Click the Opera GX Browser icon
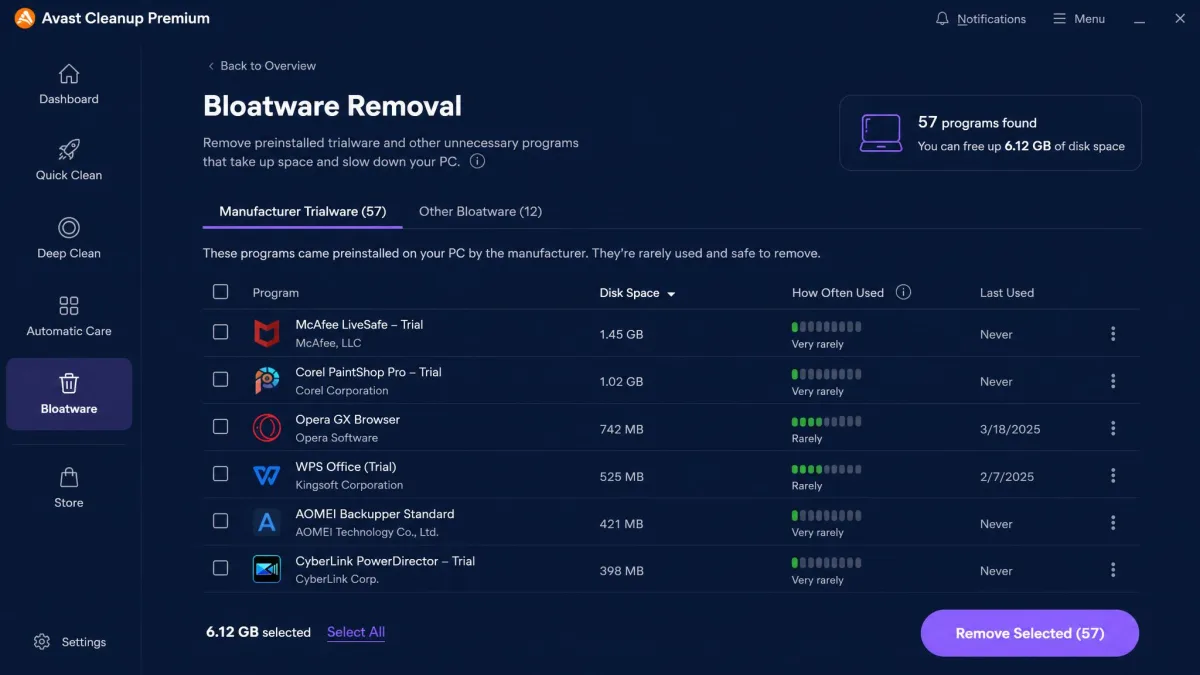This screenshot has width=1200, height=675. (x=267, y=428)
